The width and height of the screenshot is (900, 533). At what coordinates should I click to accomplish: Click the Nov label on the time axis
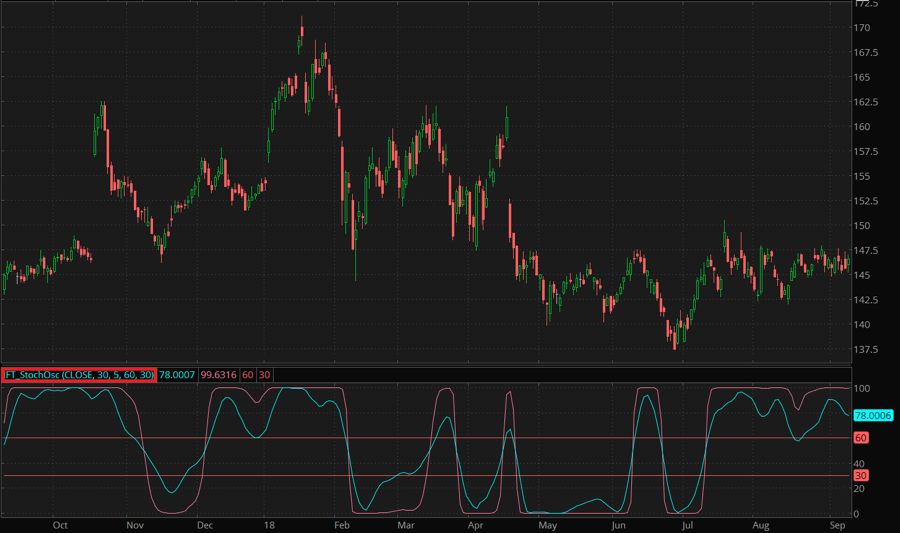pos(134,524)
